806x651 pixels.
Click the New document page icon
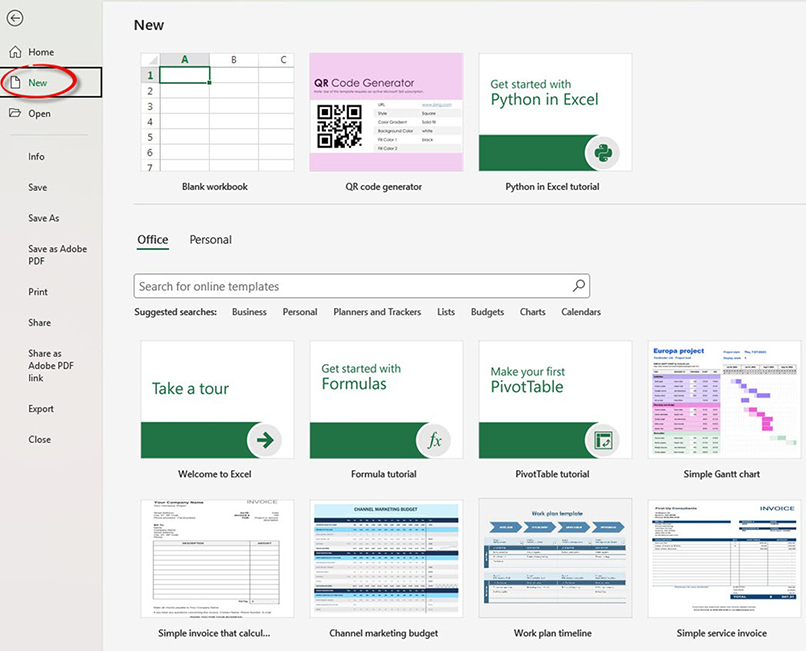[x=16, y=82]
